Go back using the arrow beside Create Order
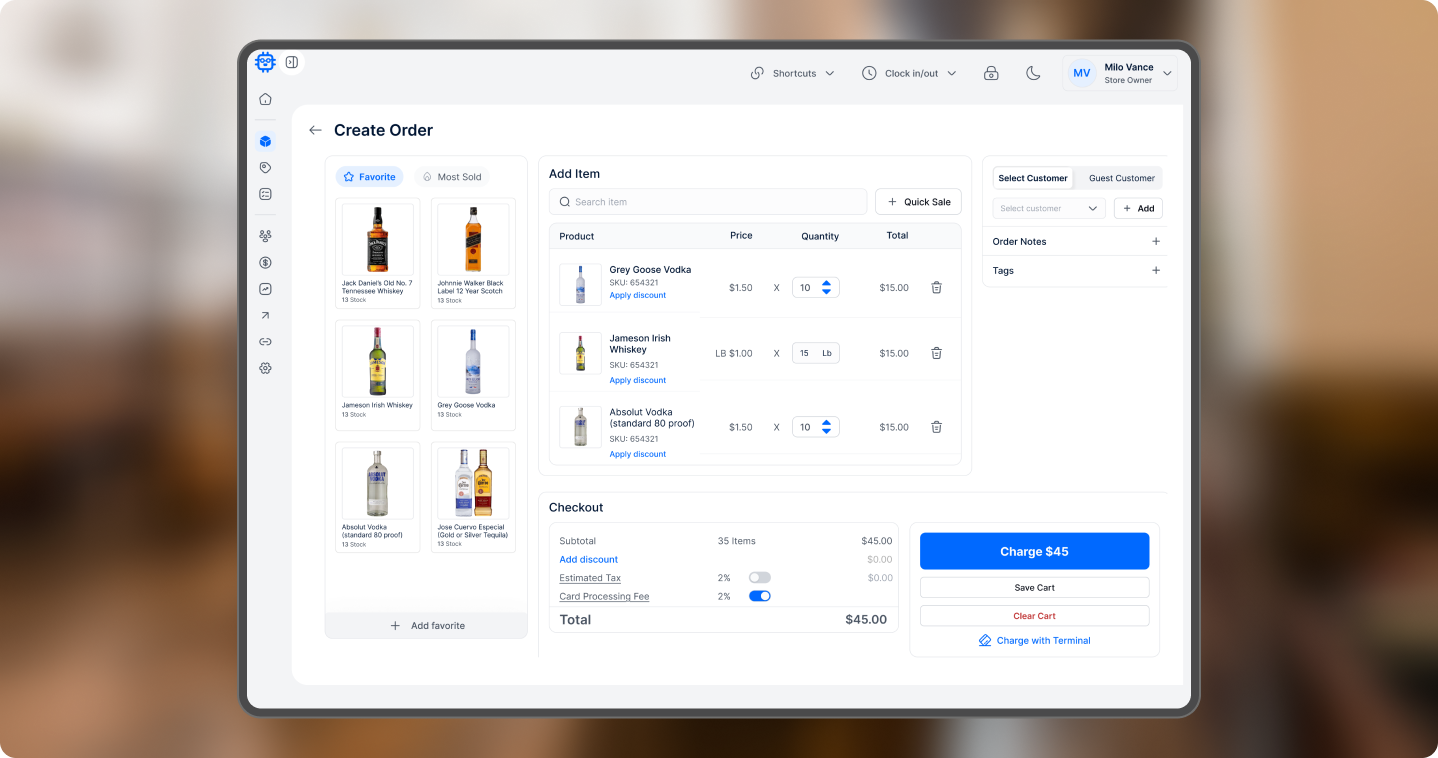This screenshot has width=1438, height=758. 315,130
